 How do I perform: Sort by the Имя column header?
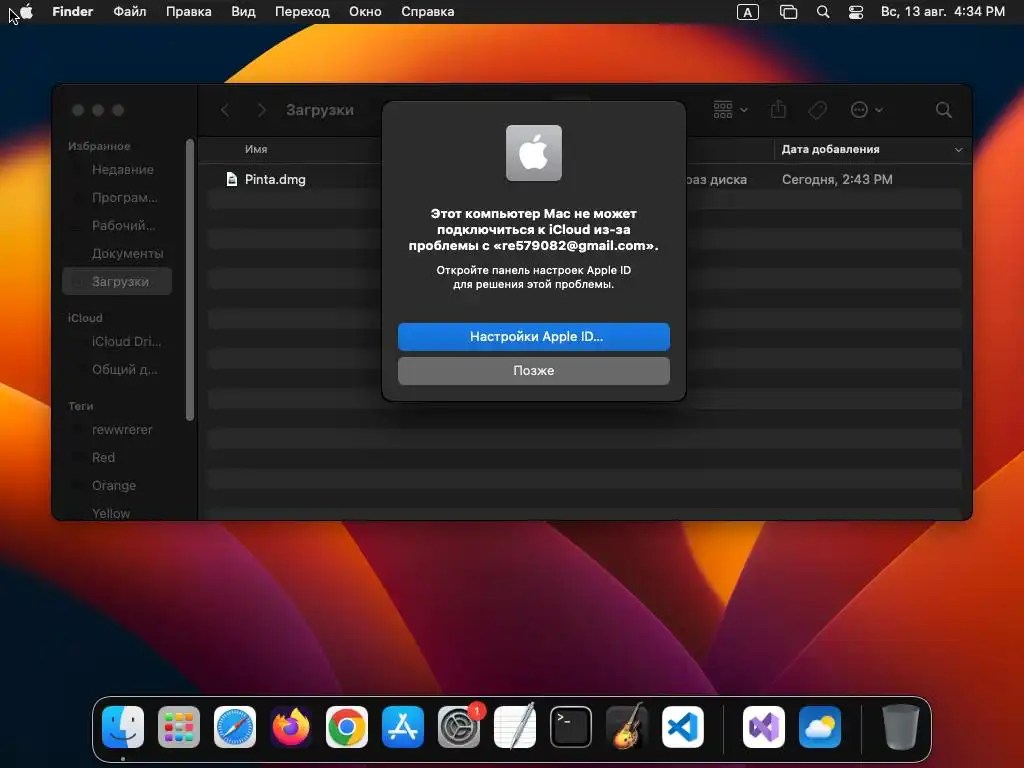click(x=256, y=149)
